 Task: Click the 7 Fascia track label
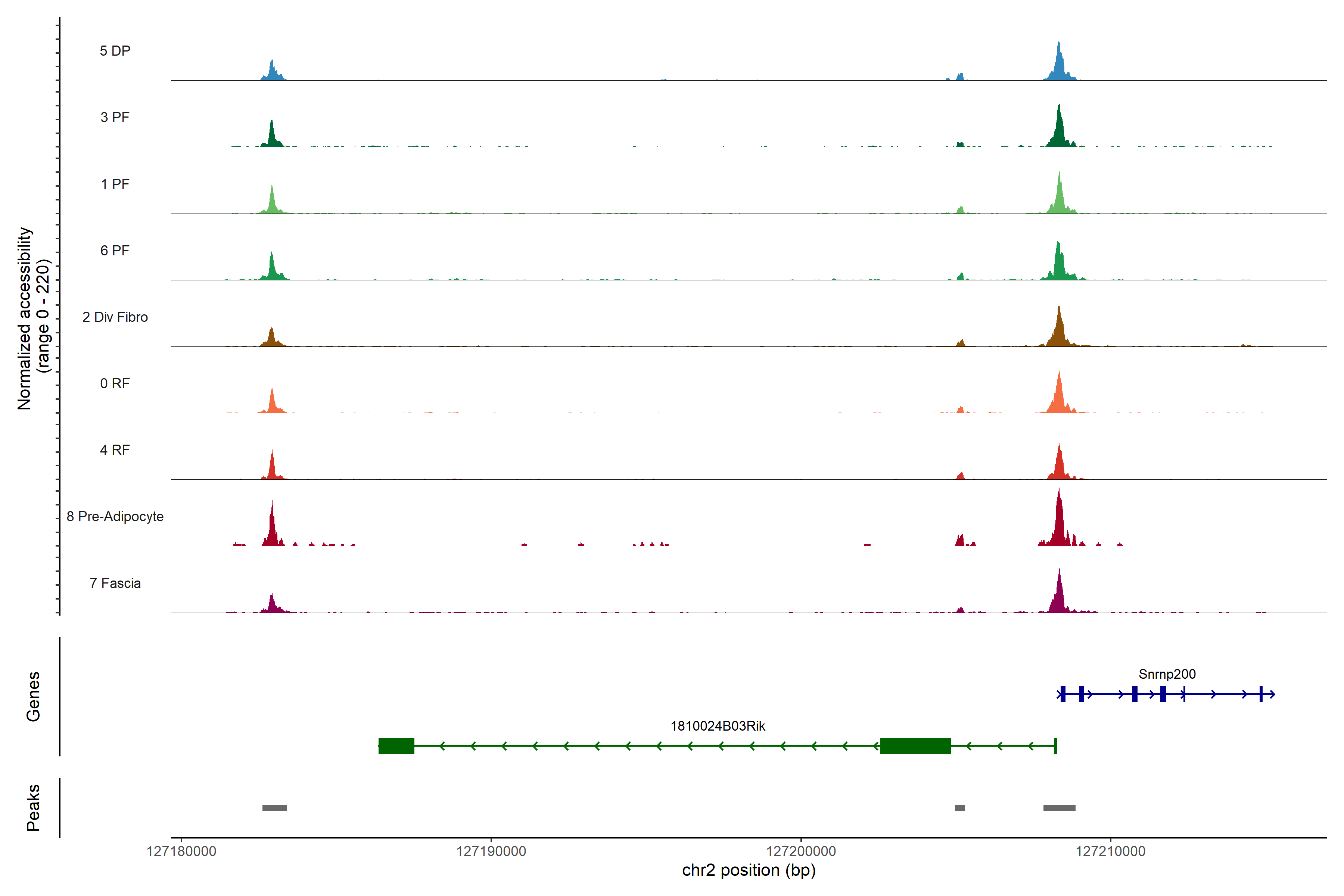click(x=115, y=583)
